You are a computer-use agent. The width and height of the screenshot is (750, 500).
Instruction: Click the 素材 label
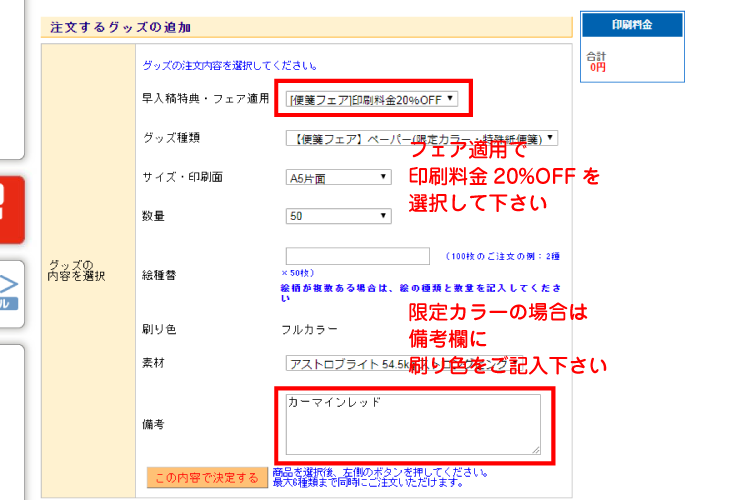point(153,363)
